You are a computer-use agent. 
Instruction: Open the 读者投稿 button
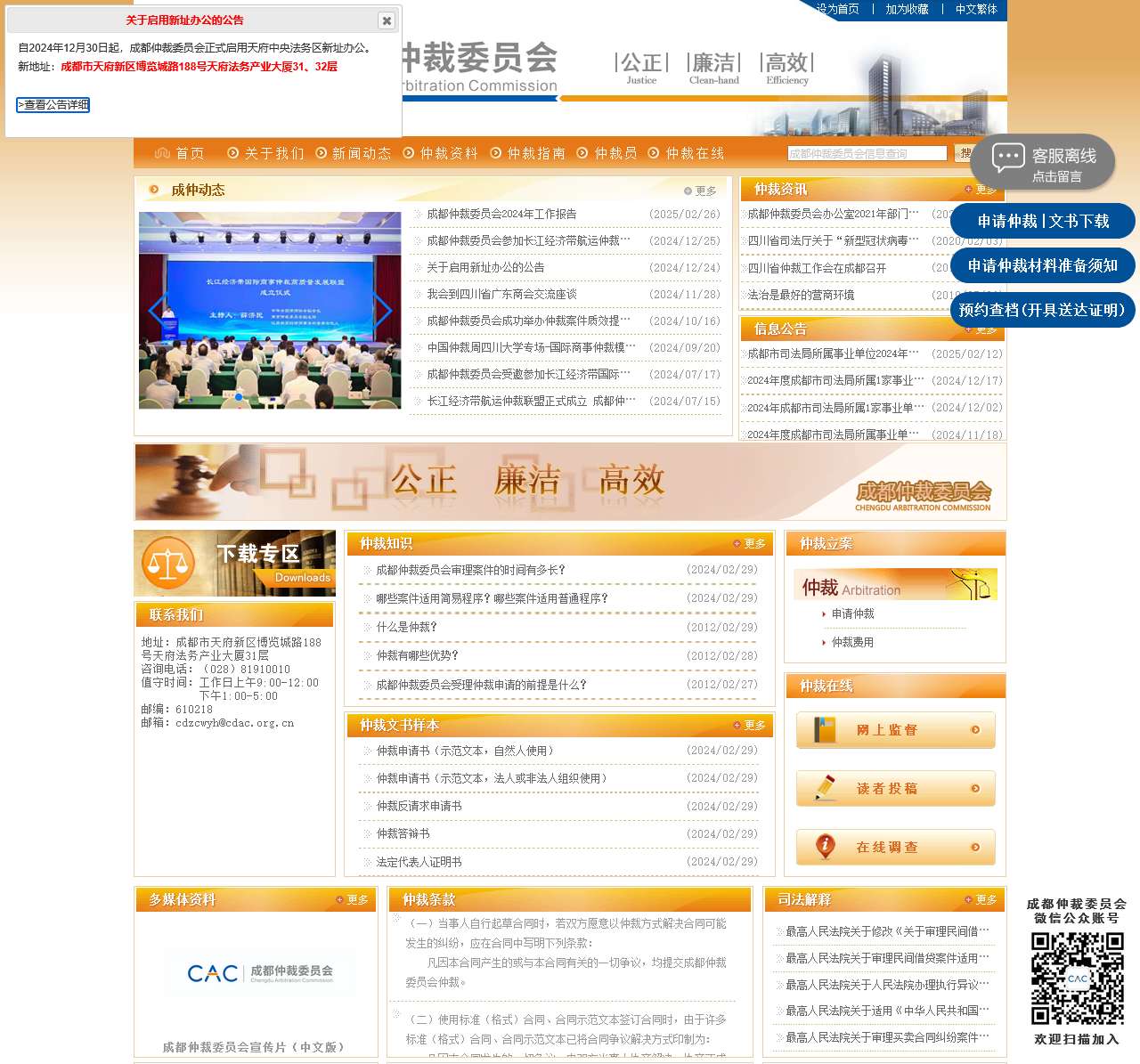895,789
